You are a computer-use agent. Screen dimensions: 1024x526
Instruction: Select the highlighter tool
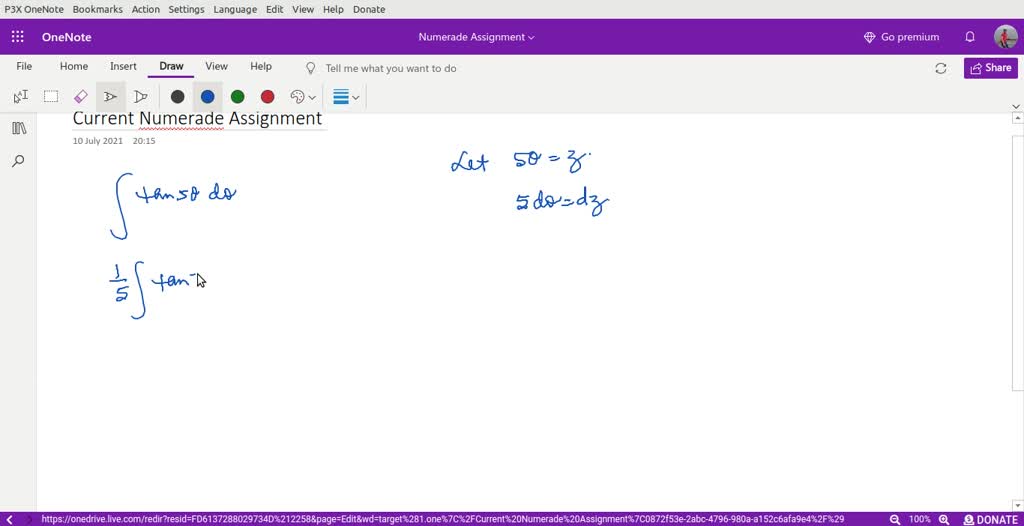click(x=141, y=97)
